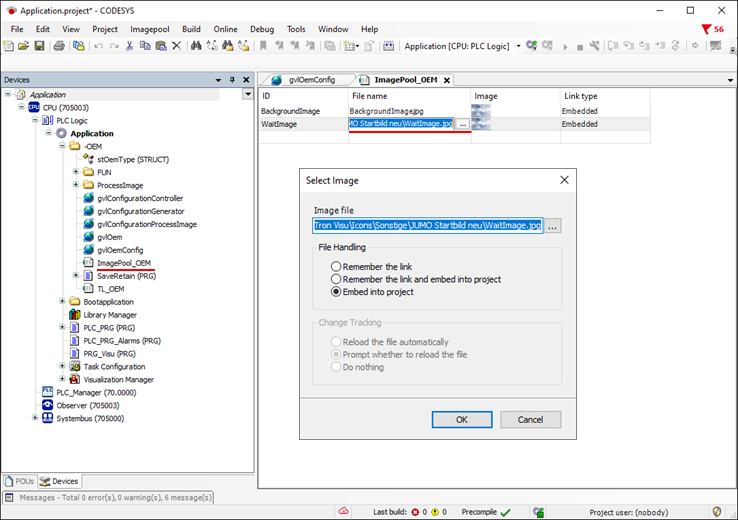Select the Embed into project radio button
This screenshot has height=520, width=738.
click(x=336, y=292)
